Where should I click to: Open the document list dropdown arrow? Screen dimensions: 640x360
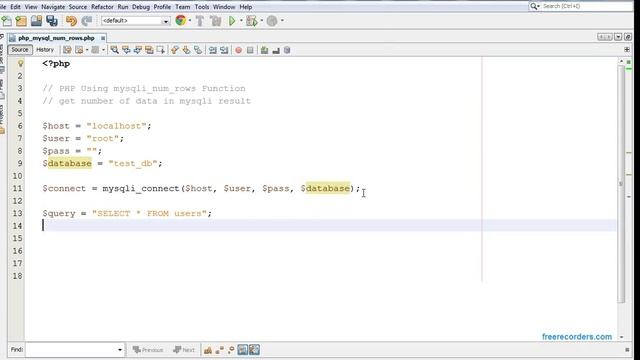tap(618, 37)
